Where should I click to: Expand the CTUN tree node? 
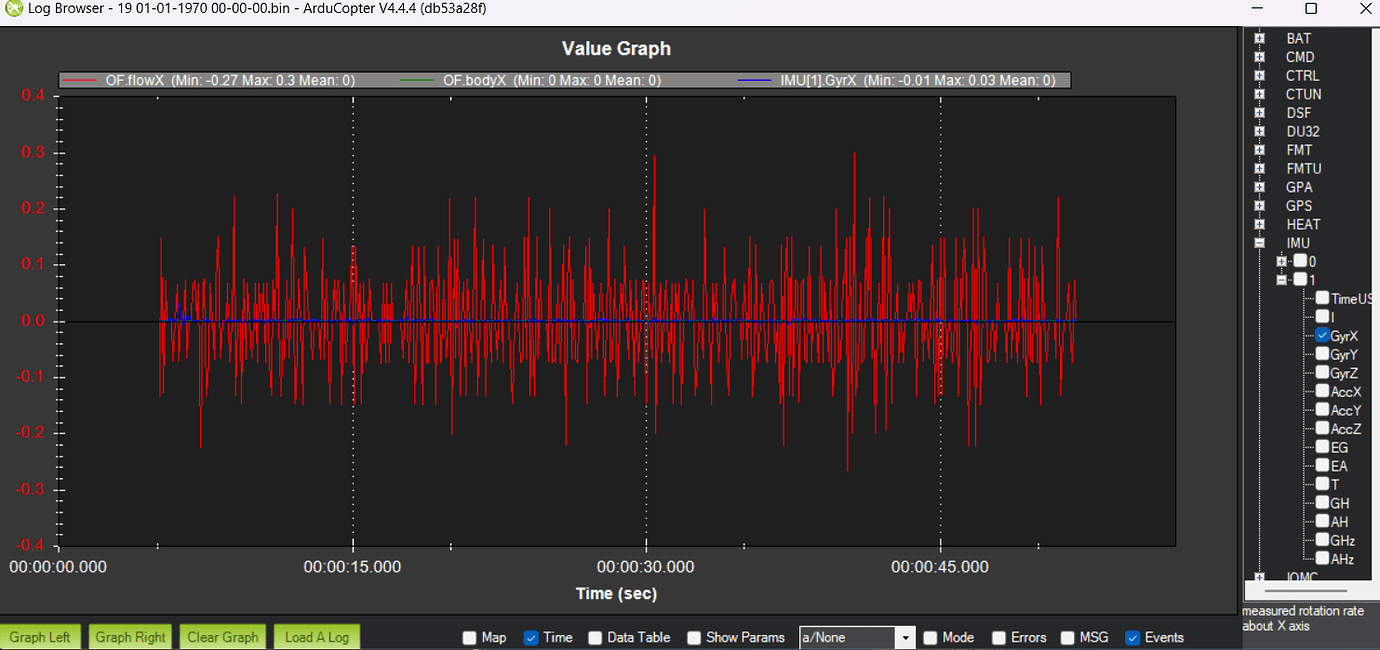click(x=1260, y=94)
